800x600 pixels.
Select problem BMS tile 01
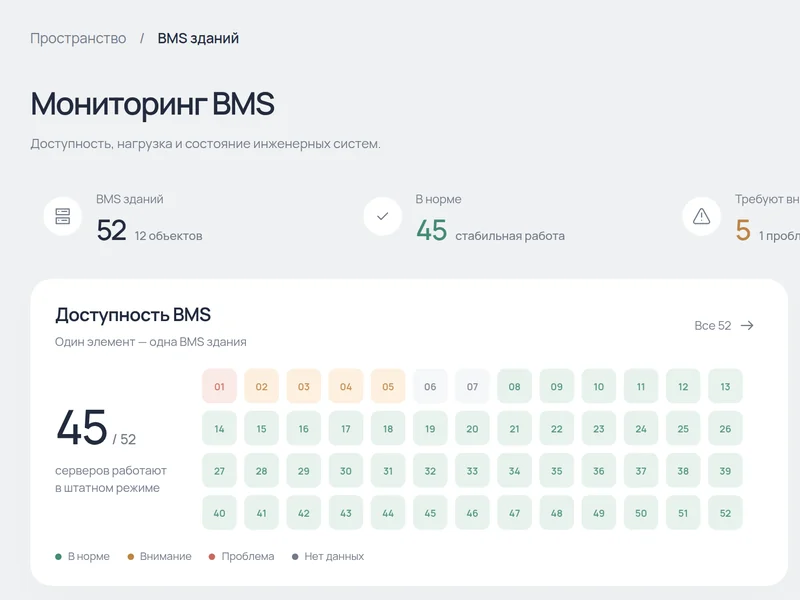(x=219, y=386)
